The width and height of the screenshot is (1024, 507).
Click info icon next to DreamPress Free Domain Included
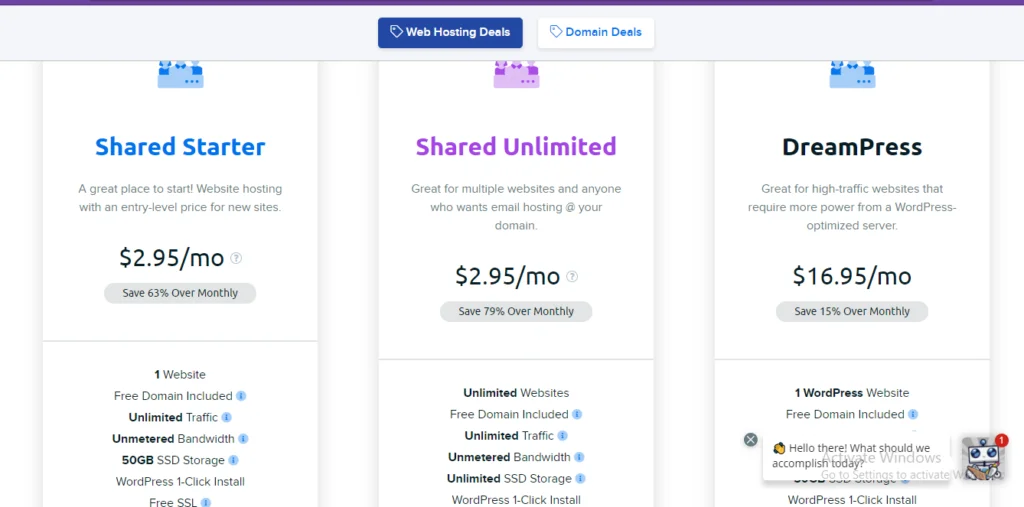coord(913,414)
